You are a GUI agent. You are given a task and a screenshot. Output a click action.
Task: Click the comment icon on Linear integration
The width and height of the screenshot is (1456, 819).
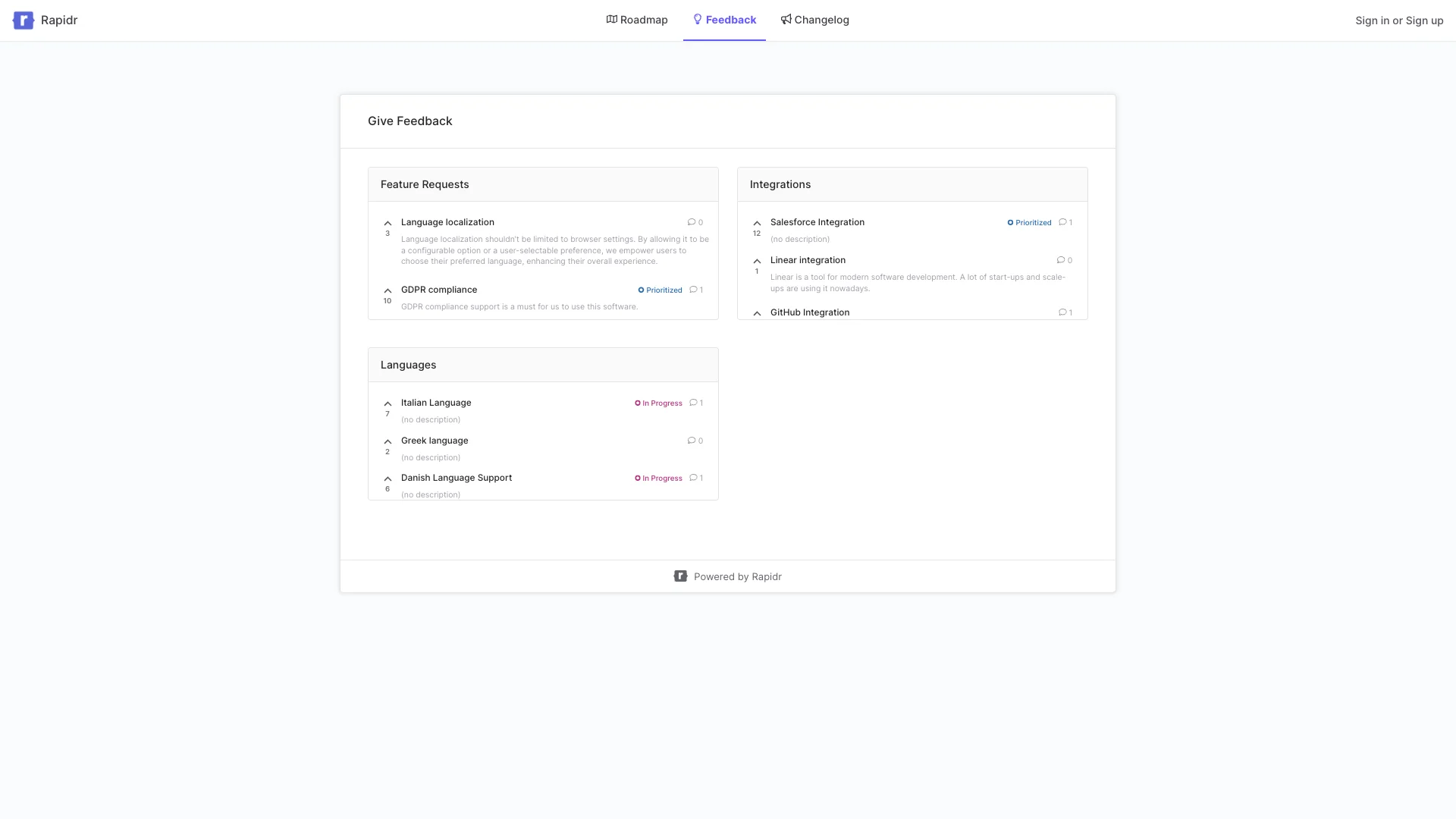click(1061, 260)
